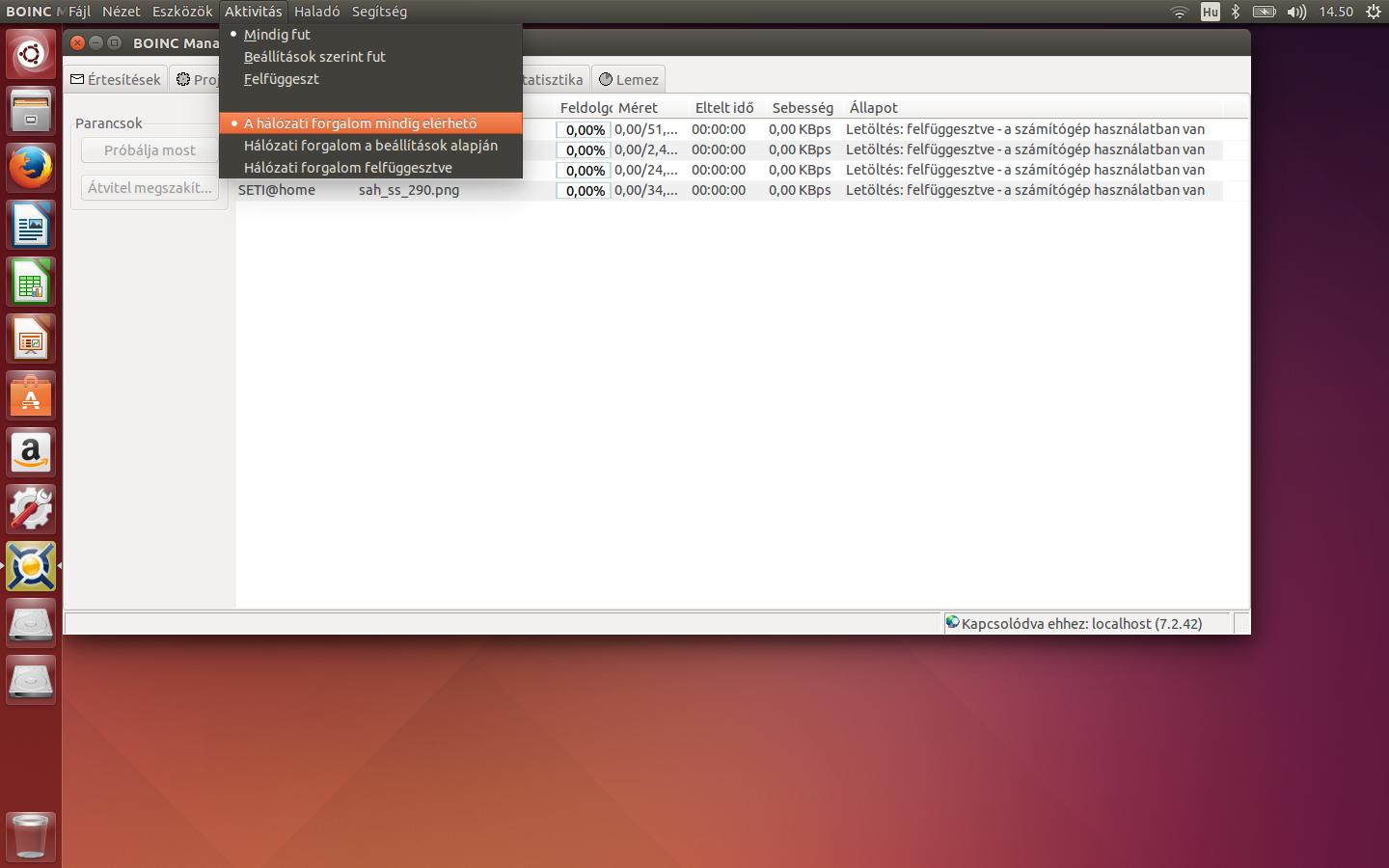Image resolution: width=1389 pixels, height=868 pixels.
Task: Click the first disk drive launcher icon
Action: tap(31, 623)
